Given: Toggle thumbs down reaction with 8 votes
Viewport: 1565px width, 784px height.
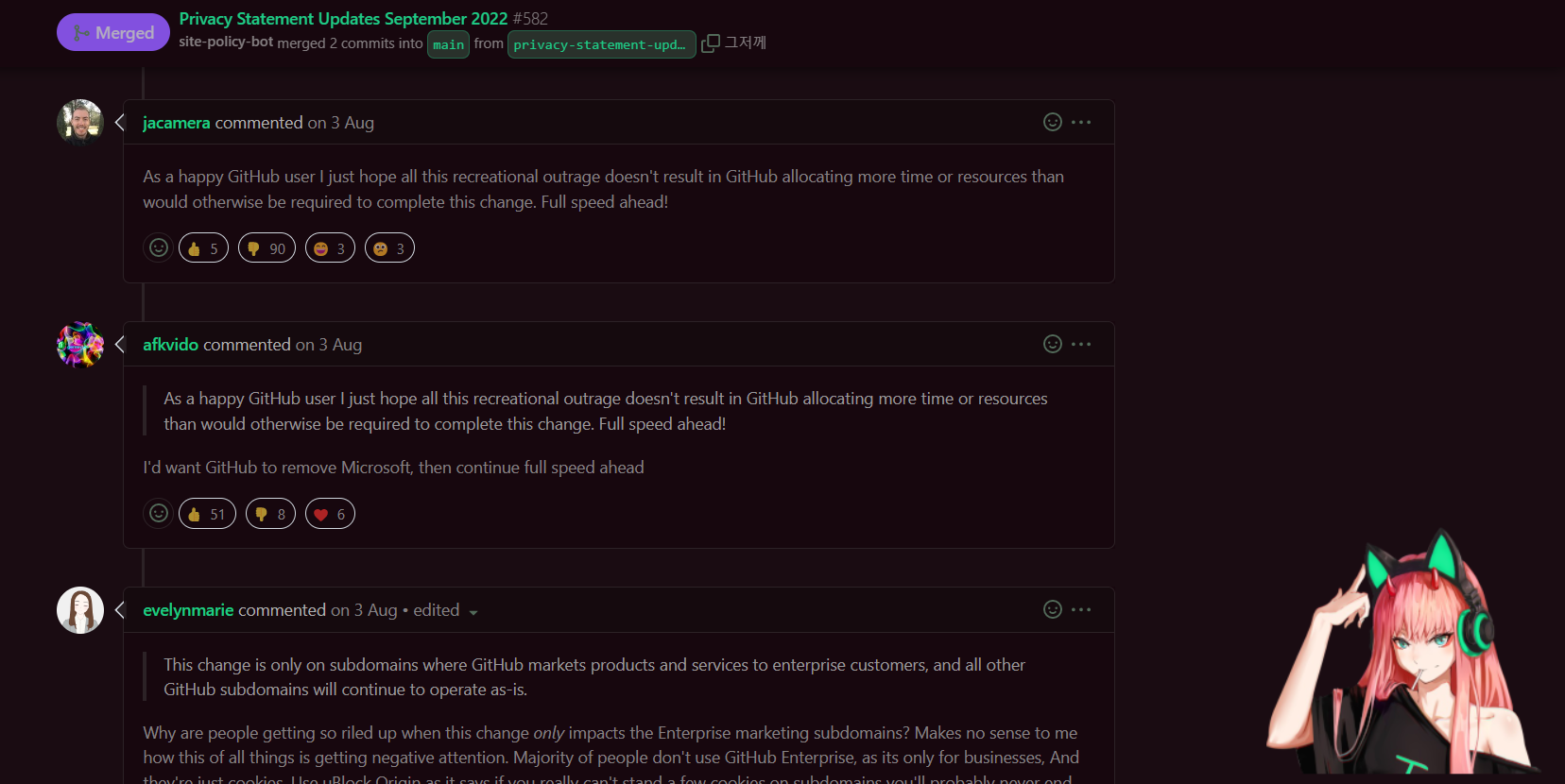Looking at the screenshot, I should click(270, 513).
